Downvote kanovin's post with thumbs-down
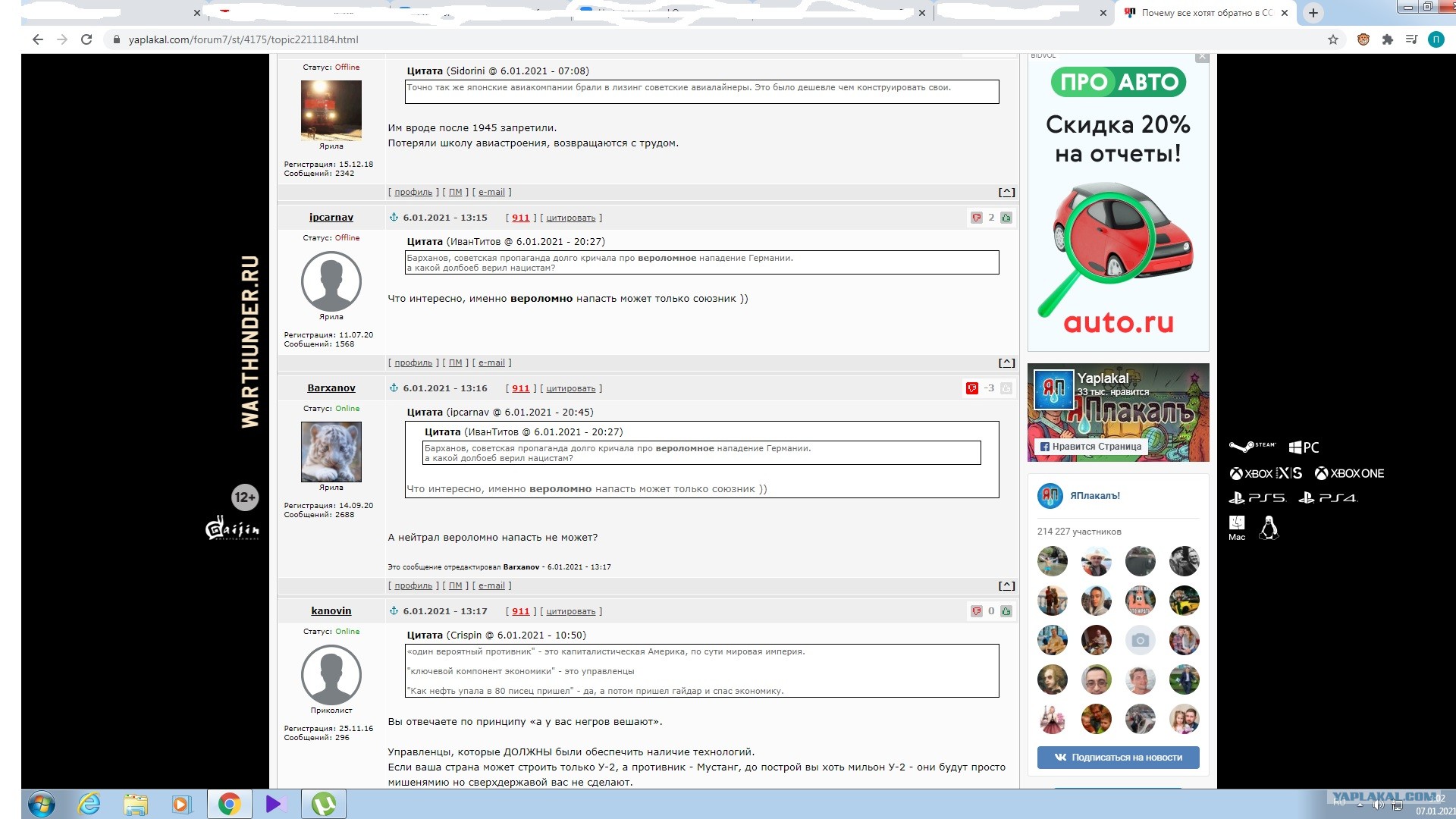This screenshot has width=1456, height=819. [976, 611]
